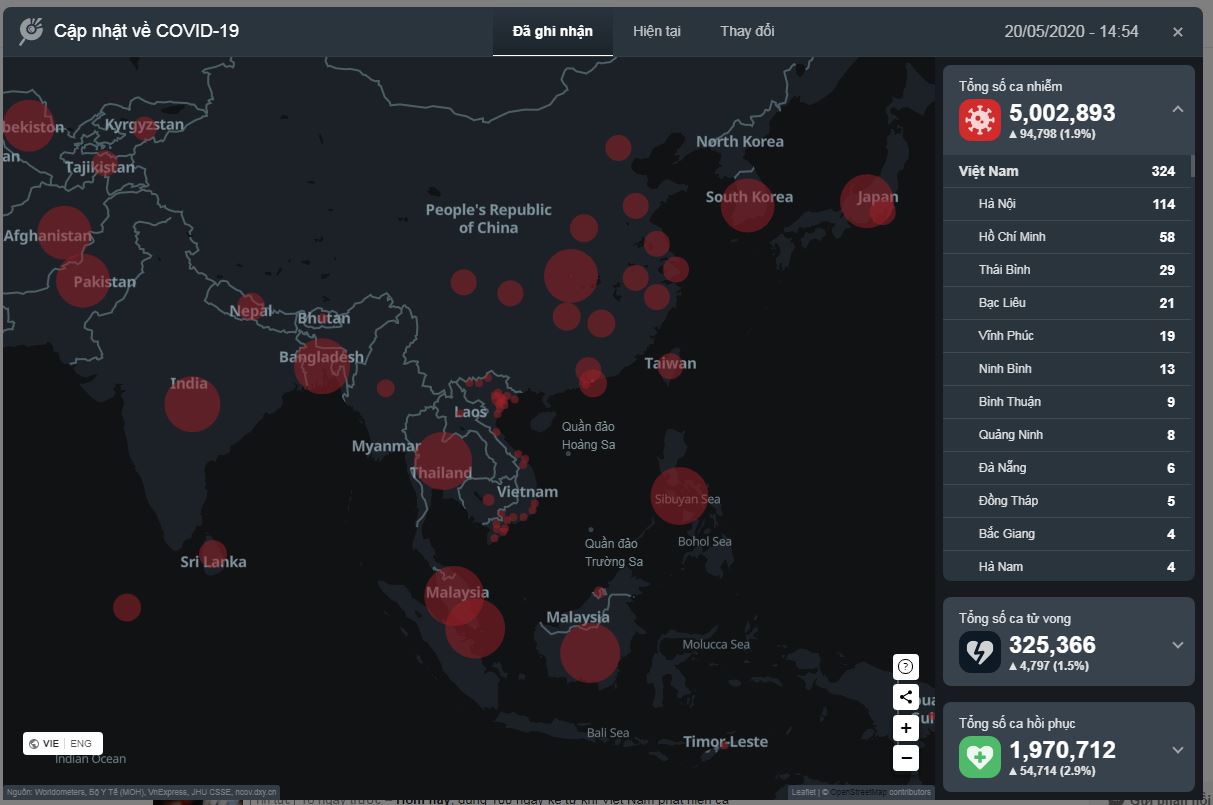Zoom in the map with plus button
The image size is (1213, 805).
coord(905,728)
